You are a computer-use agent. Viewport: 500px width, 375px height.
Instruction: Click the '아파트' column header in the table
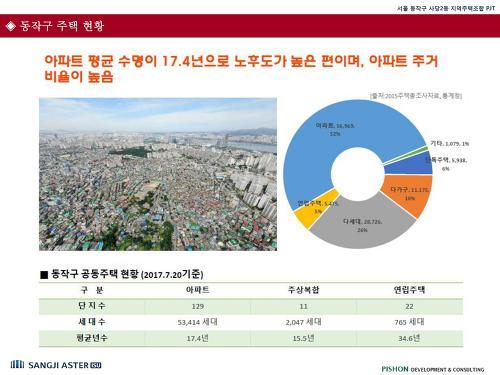tap(198, 290)
